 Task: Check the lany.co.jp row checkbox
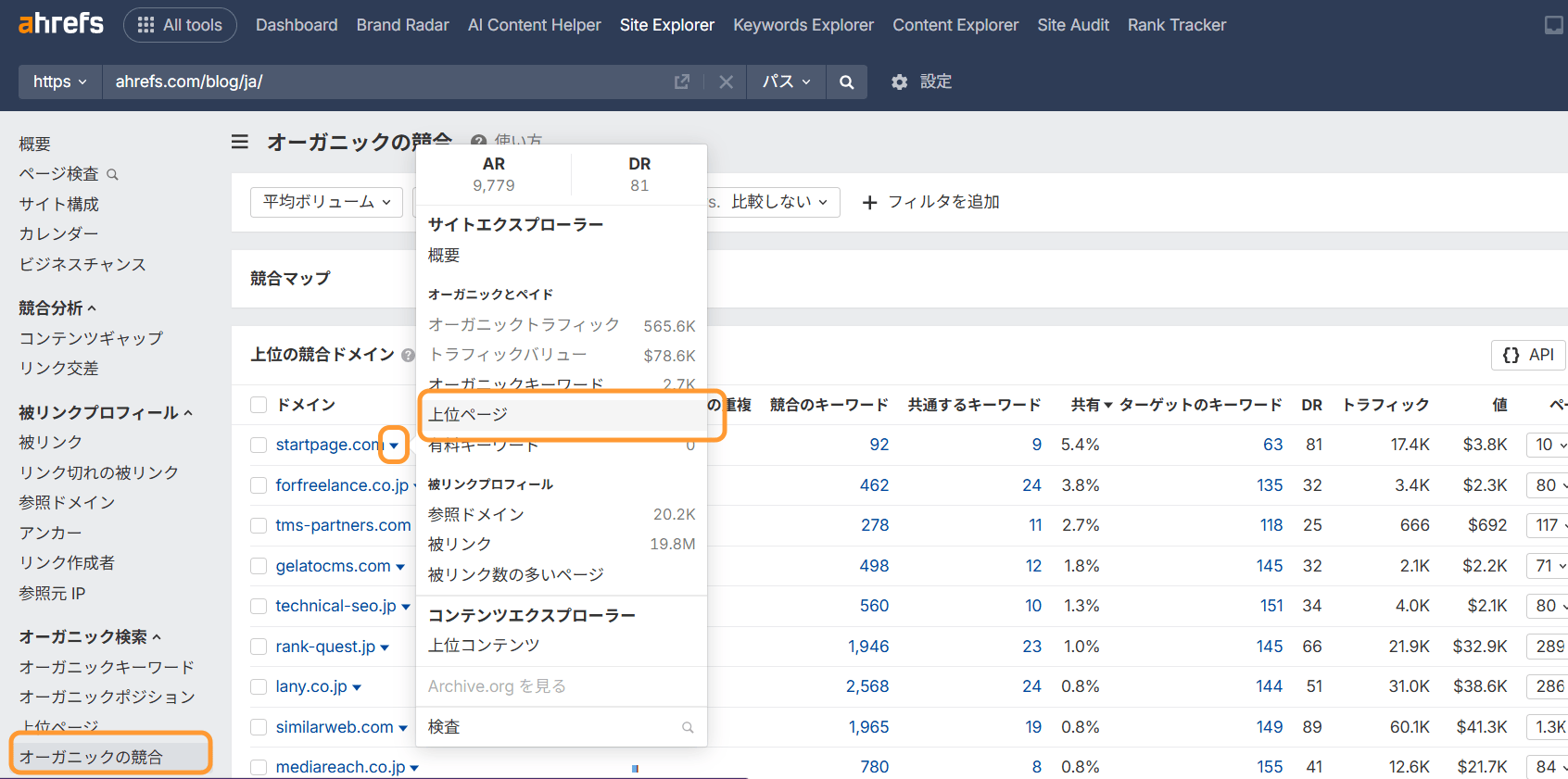pos(259,687)
